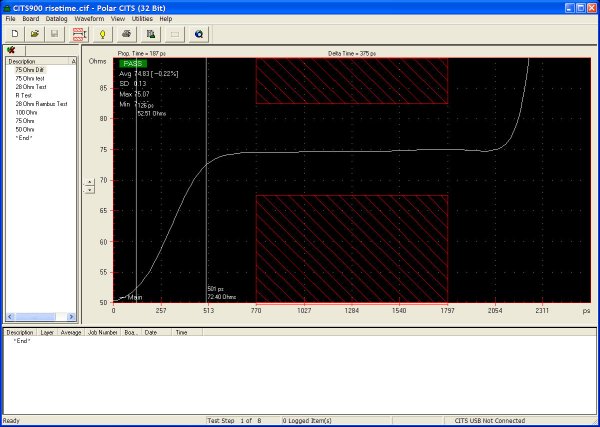Image resolution: width=600 pixels, height=427 pixels.
Task: Click the Description header in test list
Action: point(37,61)
